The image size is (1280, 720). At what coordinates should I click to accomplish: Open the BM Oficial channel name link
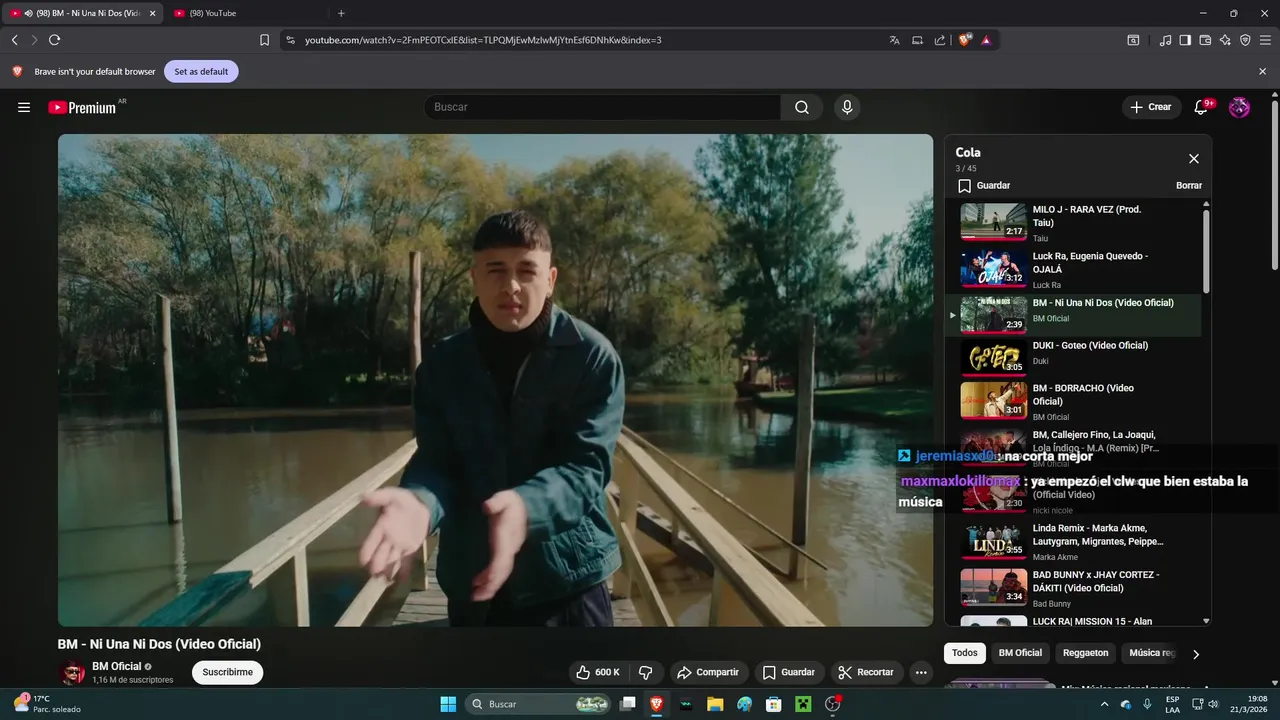117,666
